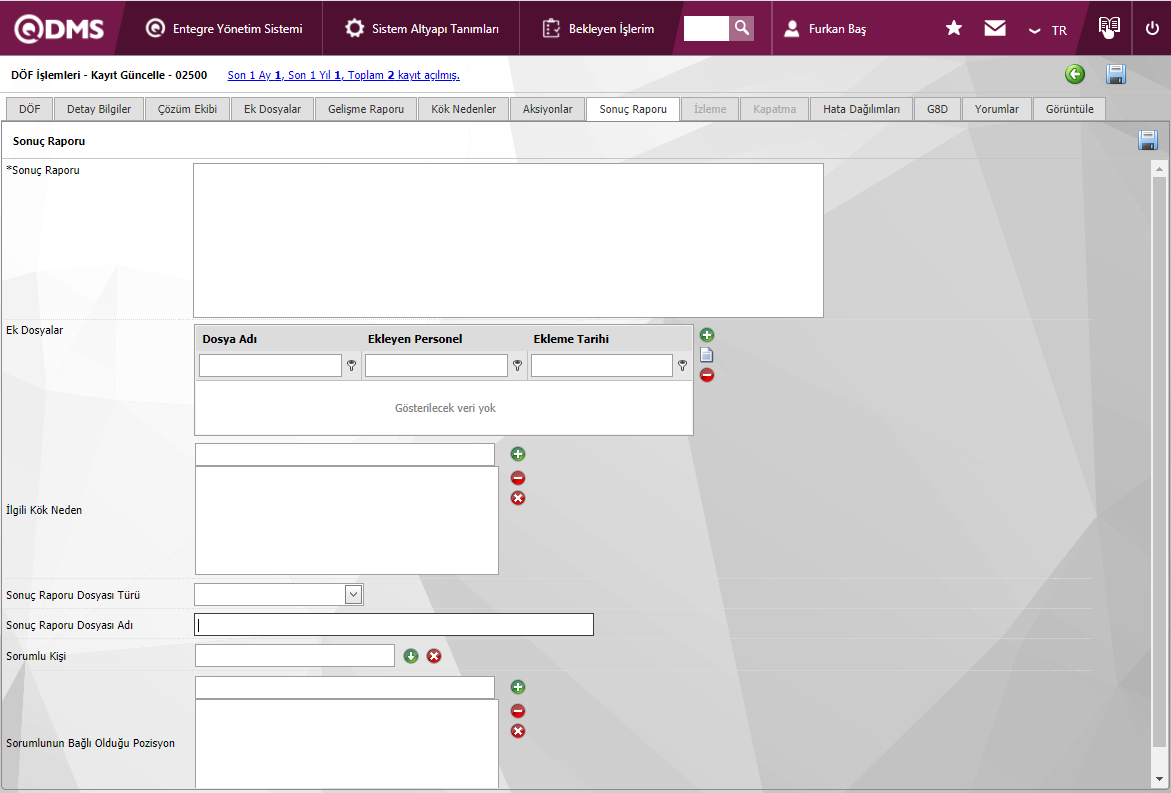Open the Furkan Baş user menu
Screen dimensions: 1171x793
(x=825, y=28)
